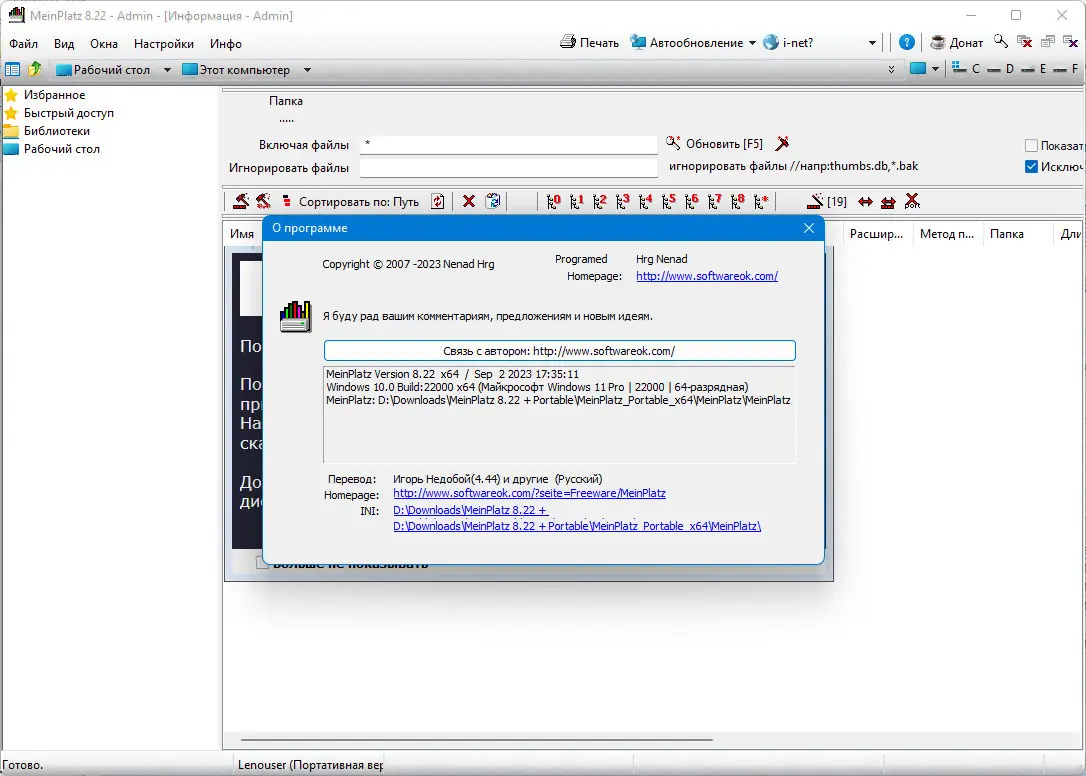Click the first hammer icon in list toolbar
This screenshot has width=1086, height=776.
pyautogui.click(x=241, y=201)
